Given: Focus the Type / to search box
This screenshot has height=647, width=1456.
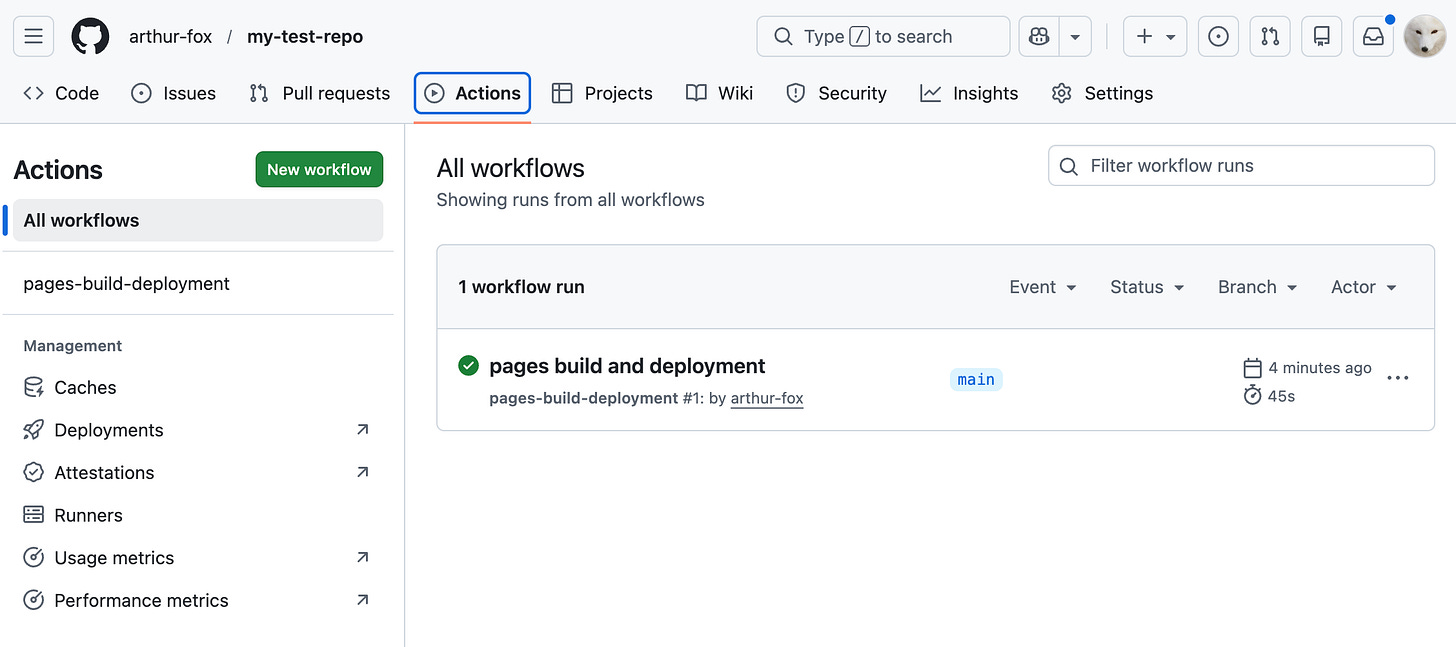Looking at the screenshot, I should (883, 37).
